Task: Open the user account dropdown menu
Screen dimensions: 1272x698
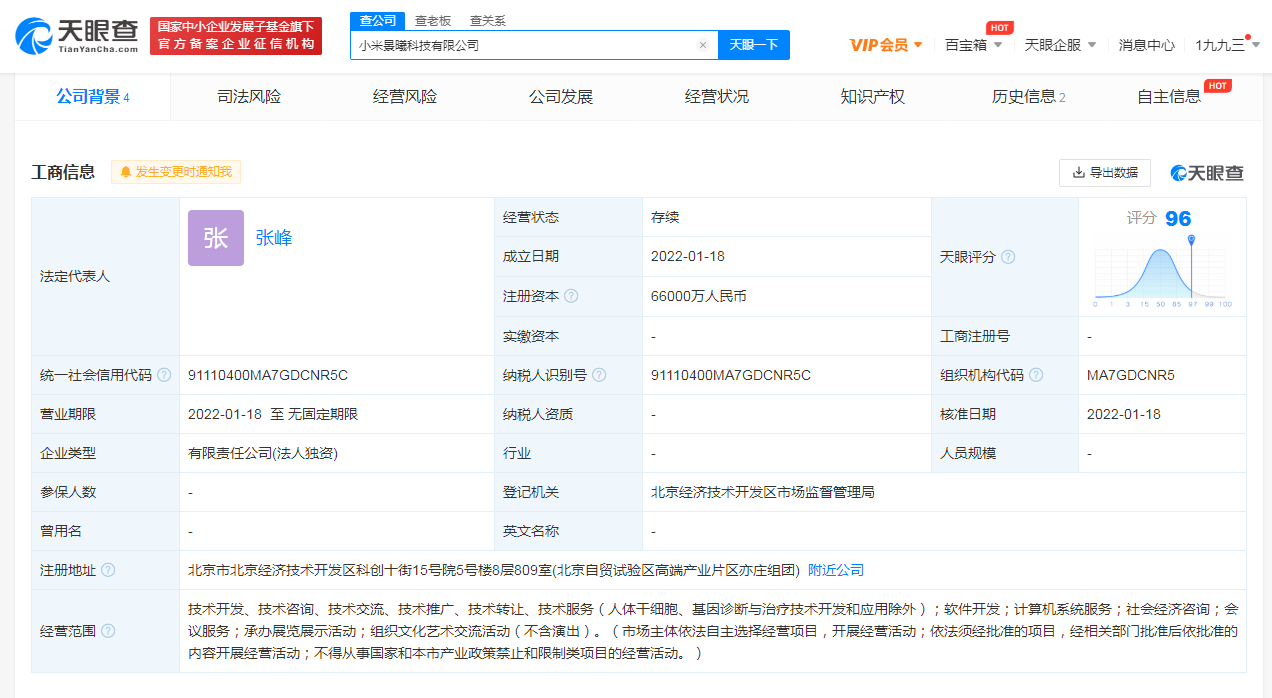Action: pyautogui.click(x=1226, y=45)
